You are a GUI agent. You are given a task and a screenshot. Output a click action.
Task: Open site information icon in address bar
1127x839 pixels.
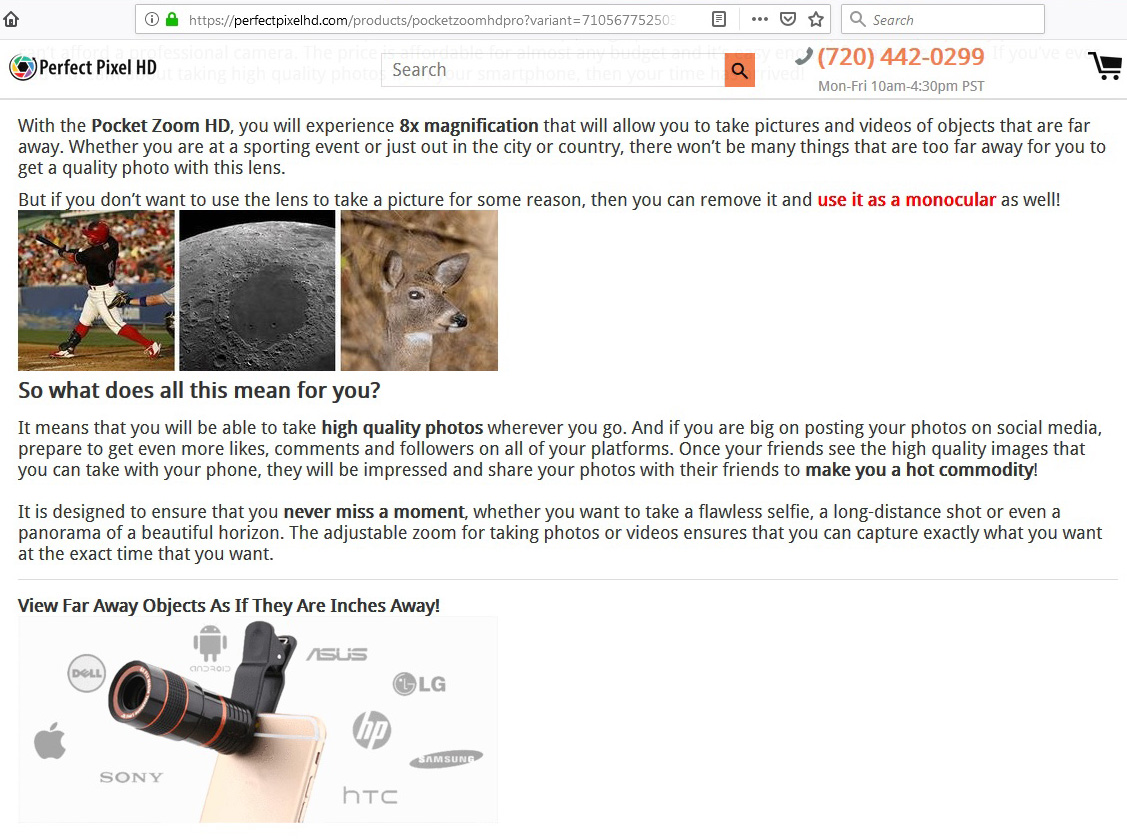[x=152, y=19]
